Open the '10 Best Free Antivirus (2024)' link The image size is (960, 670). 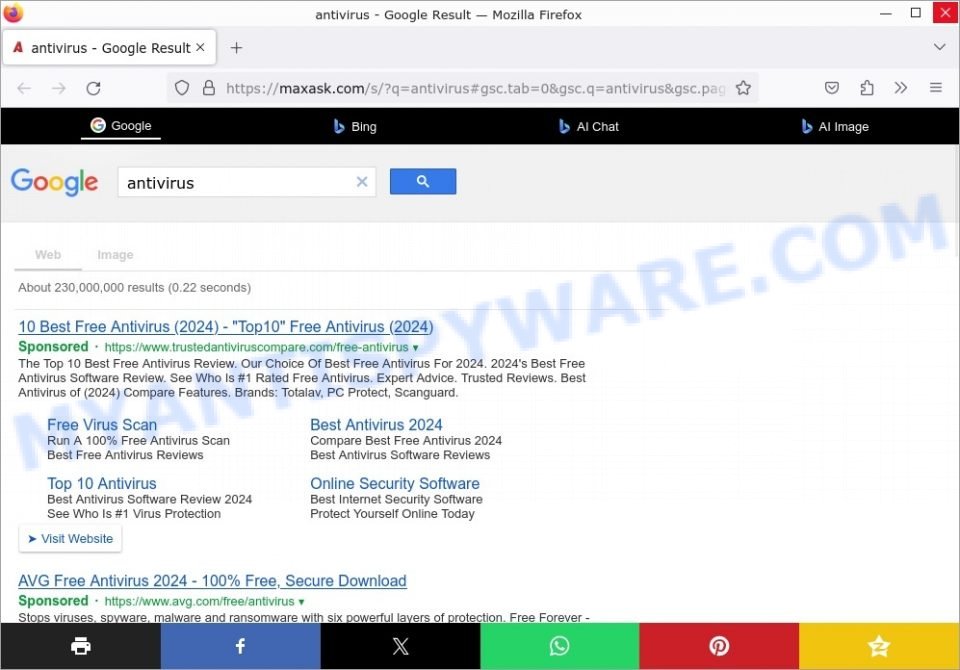coord(225,326)
